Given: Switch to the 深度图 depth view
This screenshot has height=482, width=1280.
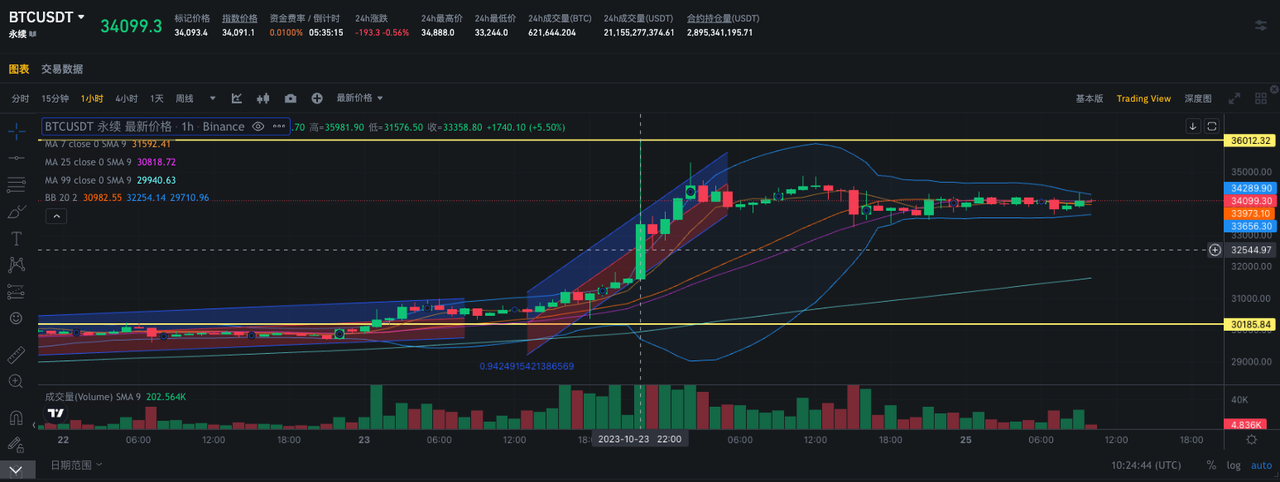Looking at the screenshot, I should pyautogui.click(x=1198, y=98).
